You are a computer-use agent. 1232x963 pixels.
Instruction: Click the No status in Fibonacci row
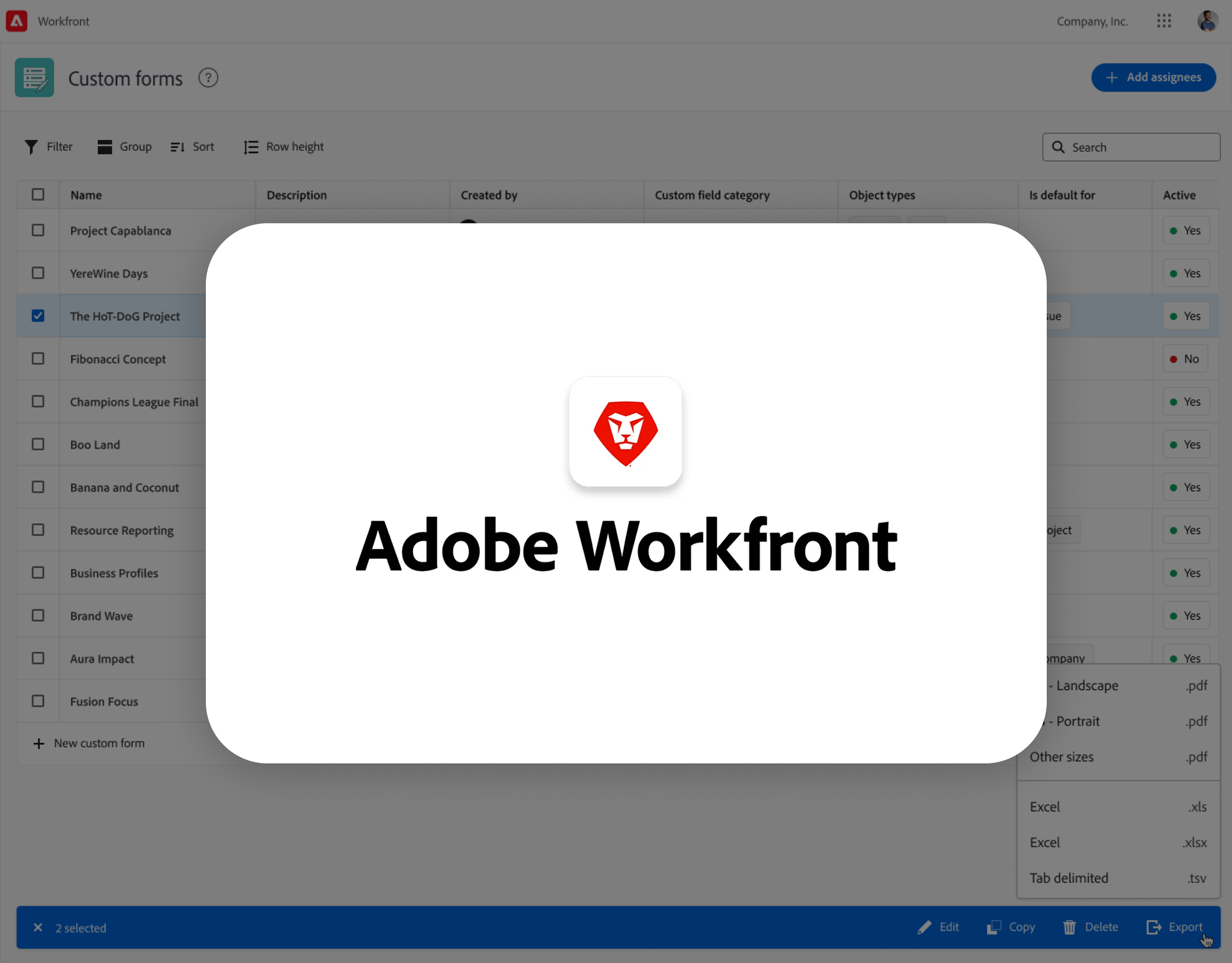[x=1185, y=359]
